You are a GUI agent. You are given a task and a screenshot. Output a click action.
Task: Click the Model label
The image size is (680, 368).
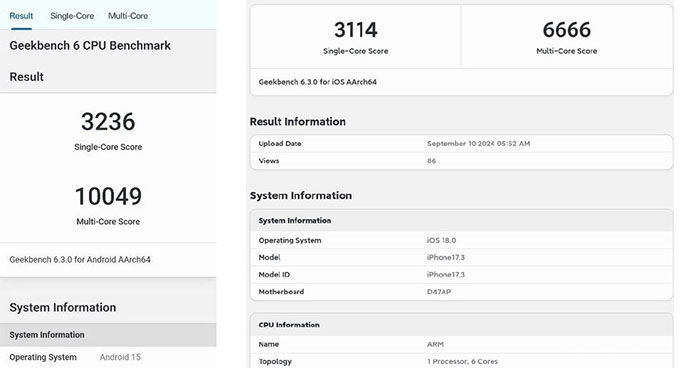pyautogui.click(x=269, y=257)
